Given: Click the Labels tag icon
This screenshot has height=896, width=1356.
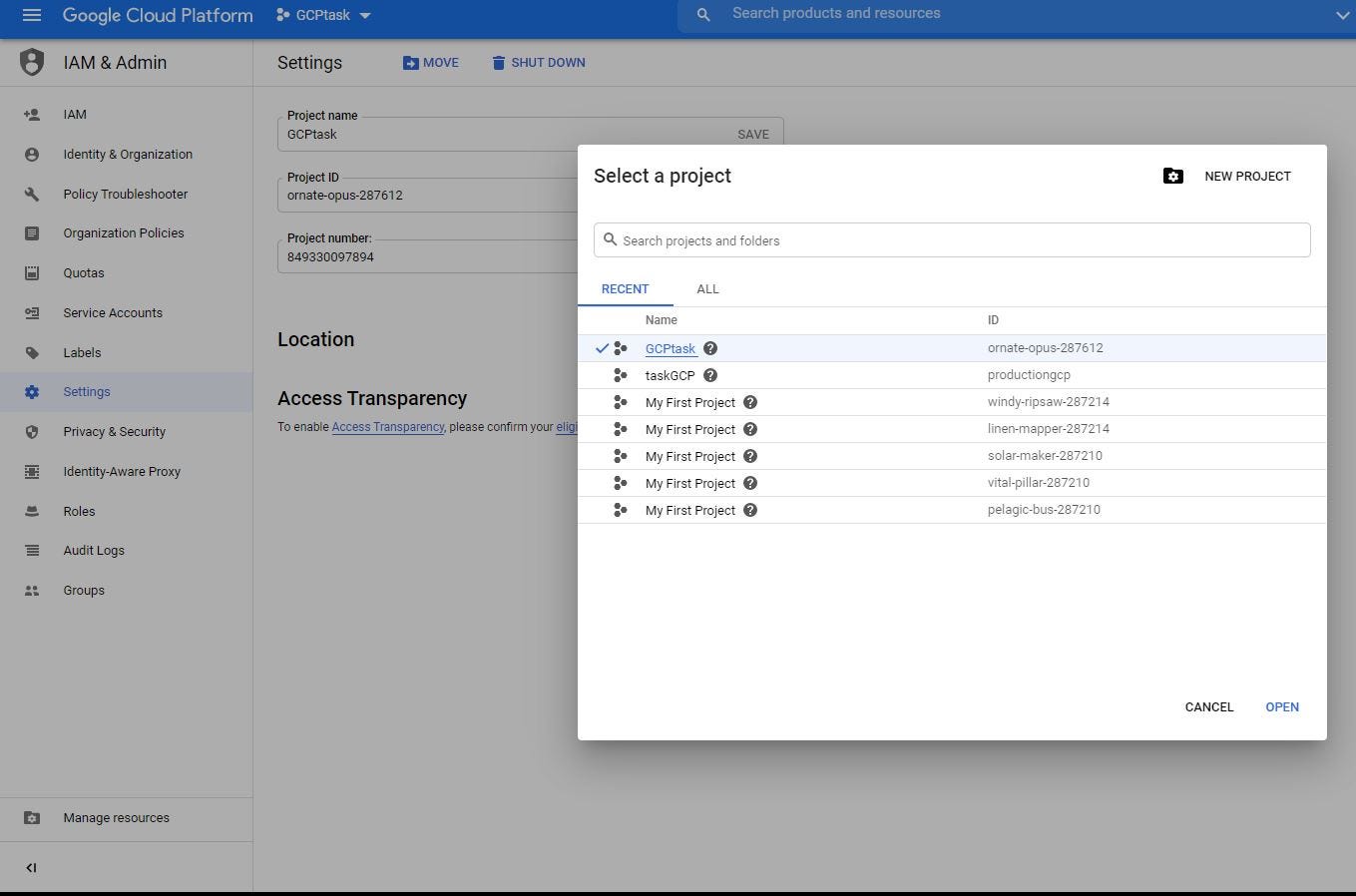Looking at the screenshot, I should coord(32,353).
